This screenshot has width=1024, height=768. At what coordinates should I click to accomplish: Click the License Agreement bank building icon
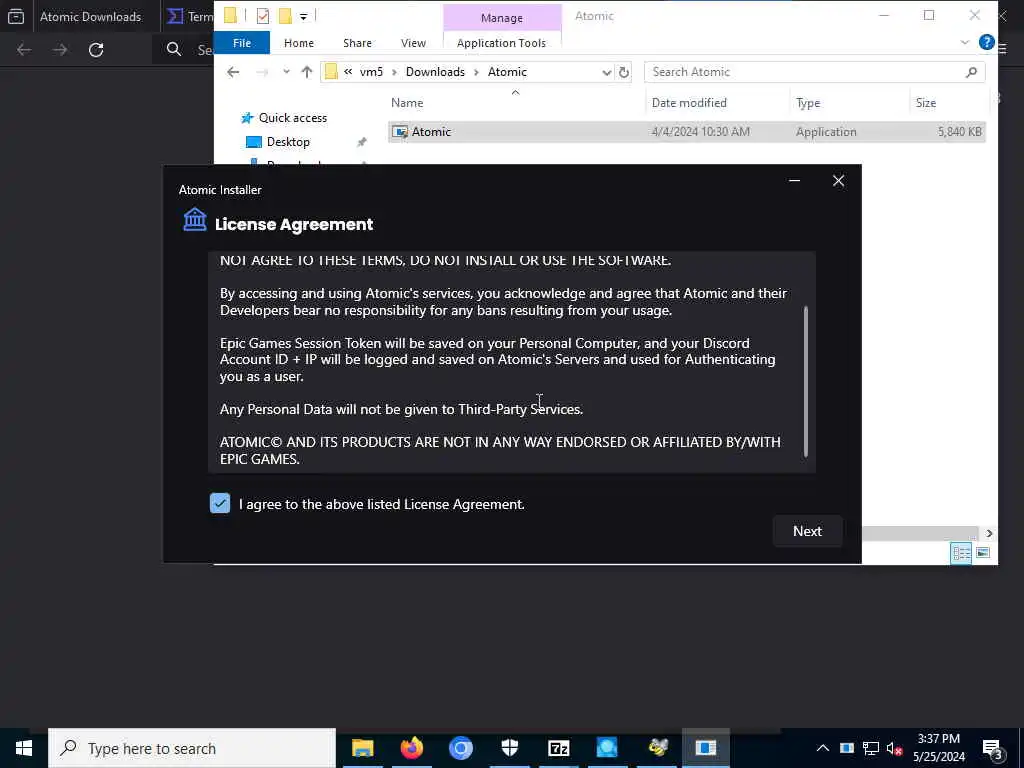pos(195,220)
